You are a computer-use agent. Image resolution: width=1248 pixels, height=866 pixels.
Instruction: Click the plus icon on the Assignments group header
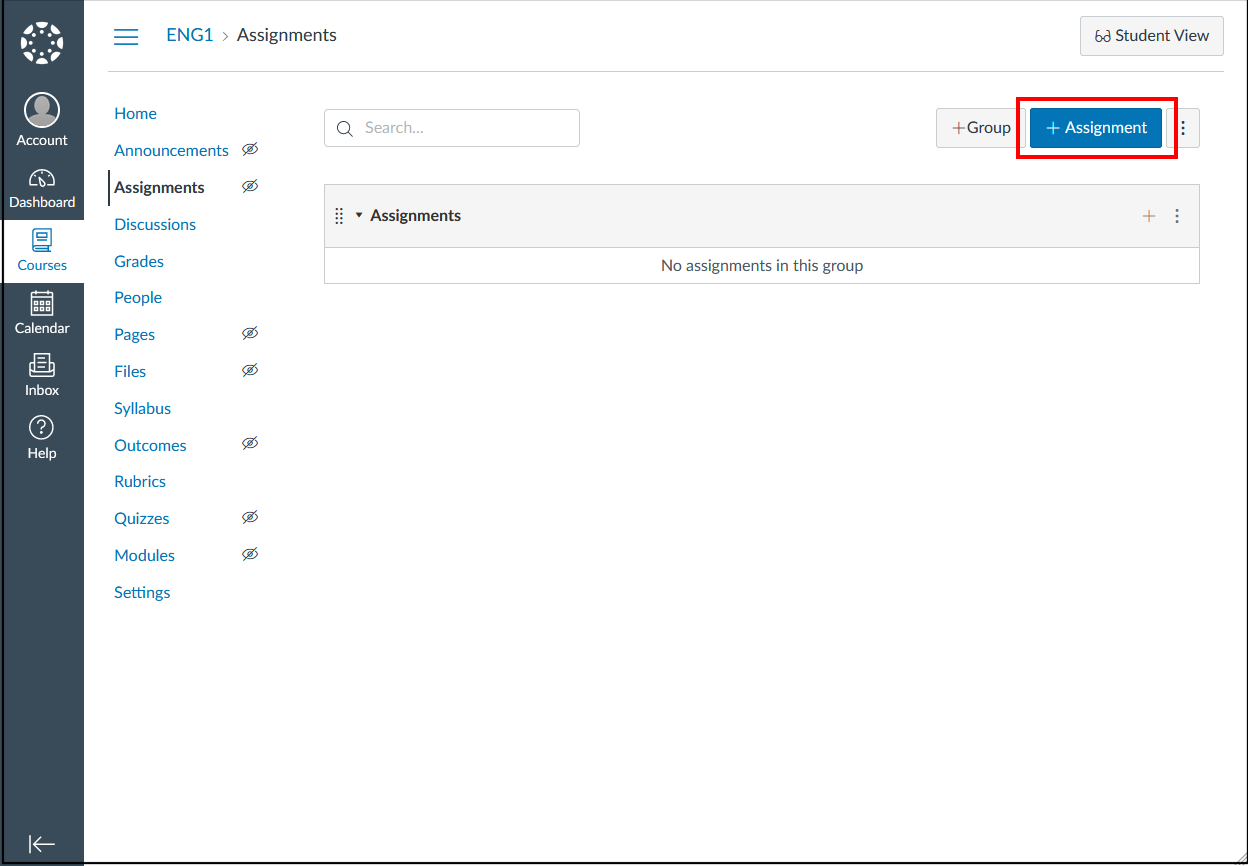click(x=1148, y=215)
